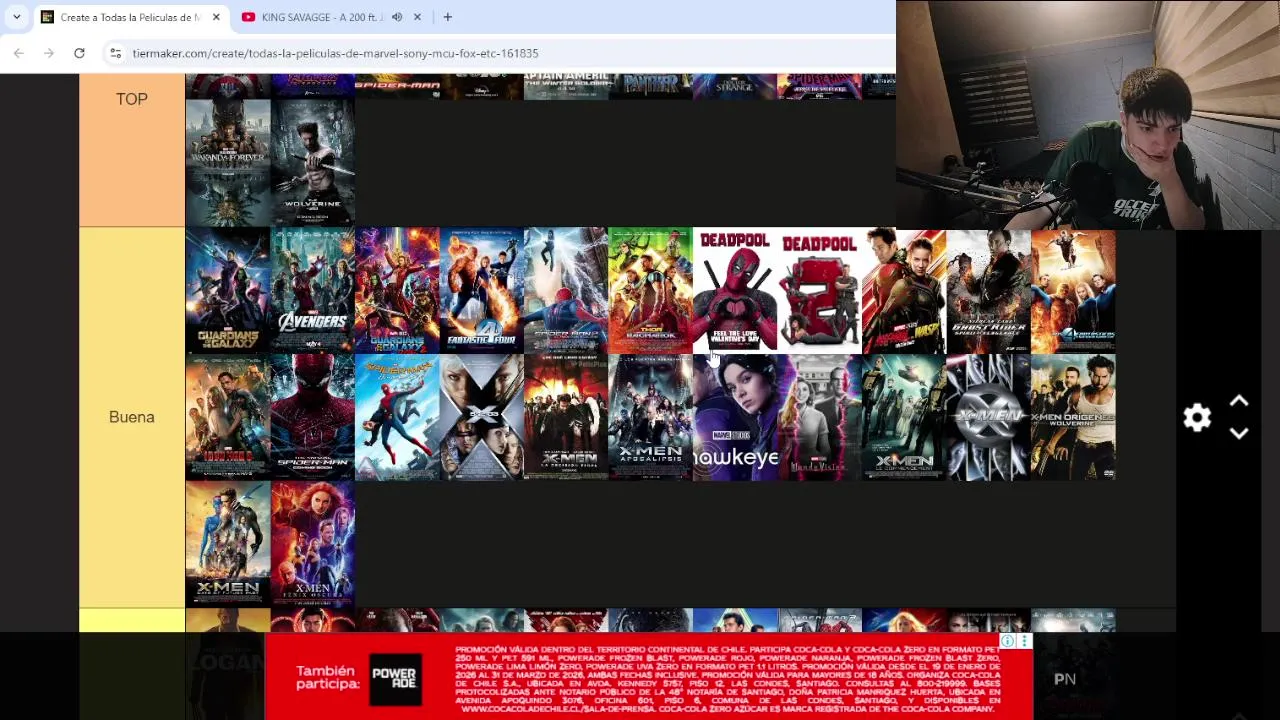Screen dimensions: 1280x720
Task: Close the TierMaker browser tab
Action: pyautogui.click(x=215, y=17)
